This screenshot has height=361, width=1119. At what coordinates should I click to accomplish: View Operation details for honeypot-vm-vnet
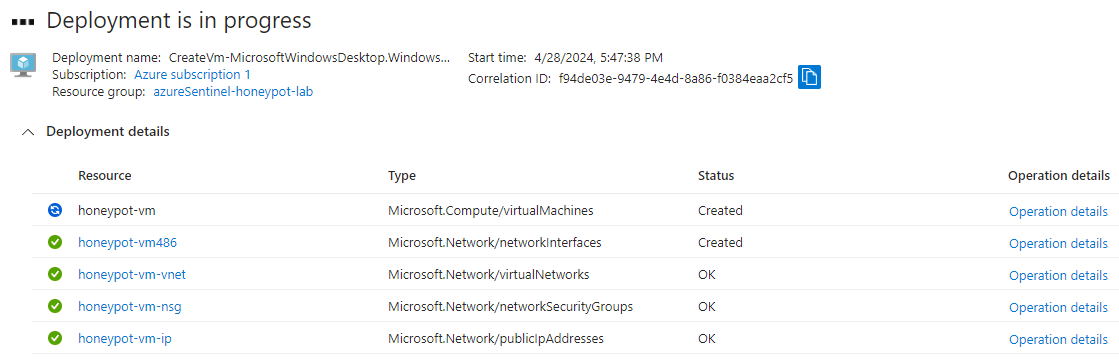[1058, 276]
